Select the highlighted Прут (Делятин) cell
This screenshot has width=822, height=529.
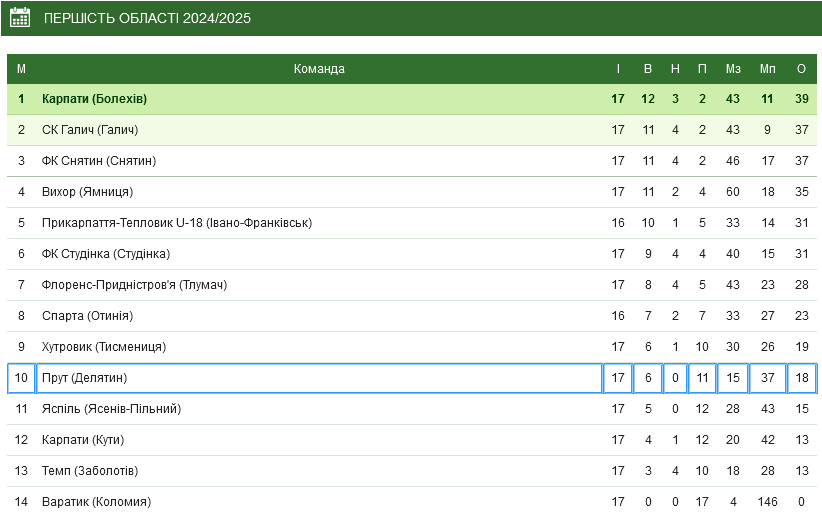click(319, 378)
